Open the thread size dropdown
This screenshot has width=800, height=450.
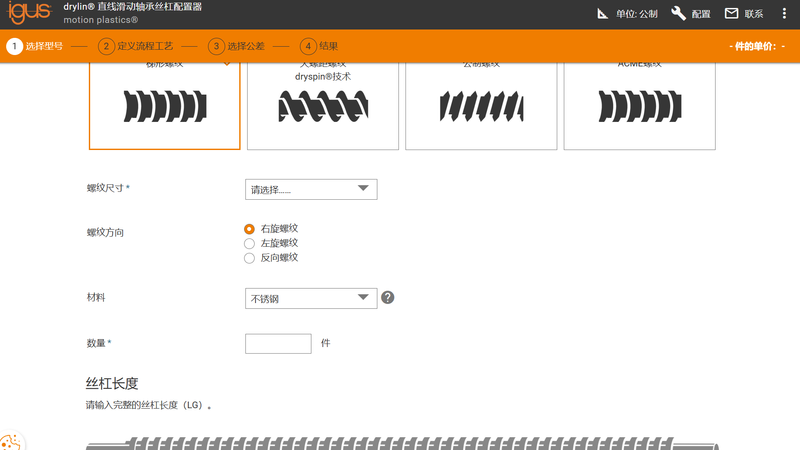[x=311, y=189]
